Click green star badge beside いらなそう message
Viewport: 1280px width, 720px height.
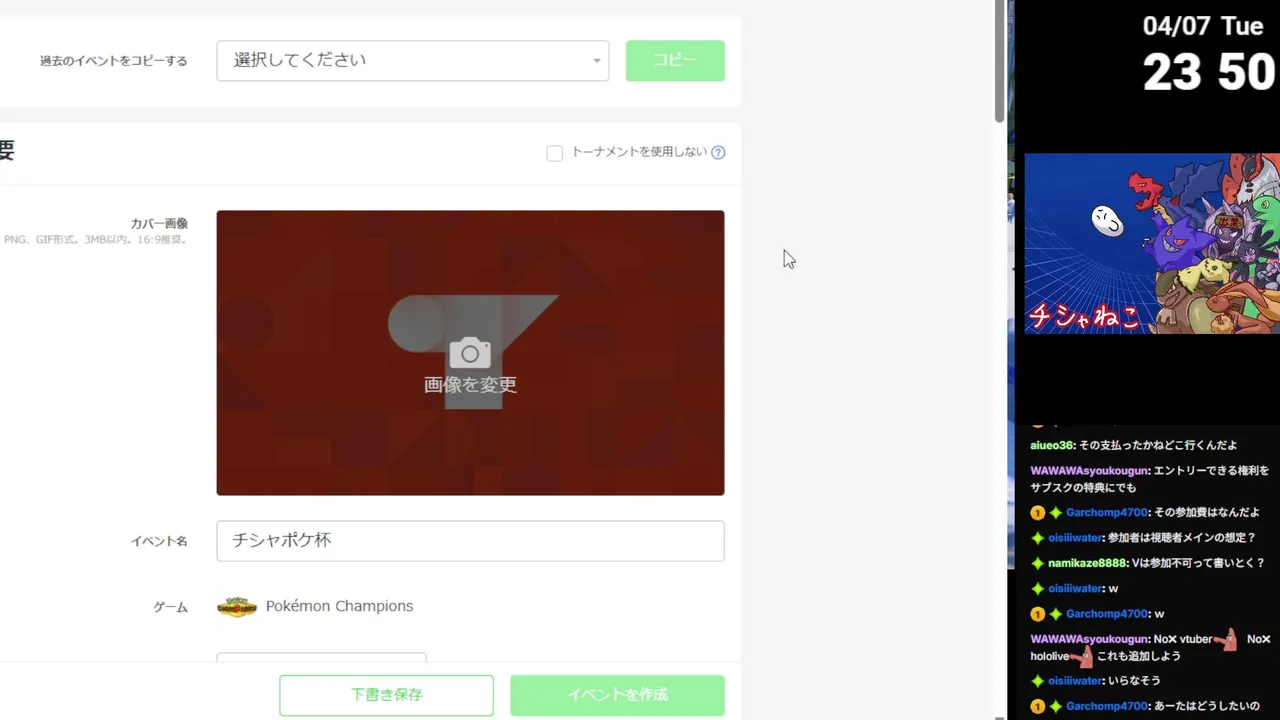coord(1037,681)
